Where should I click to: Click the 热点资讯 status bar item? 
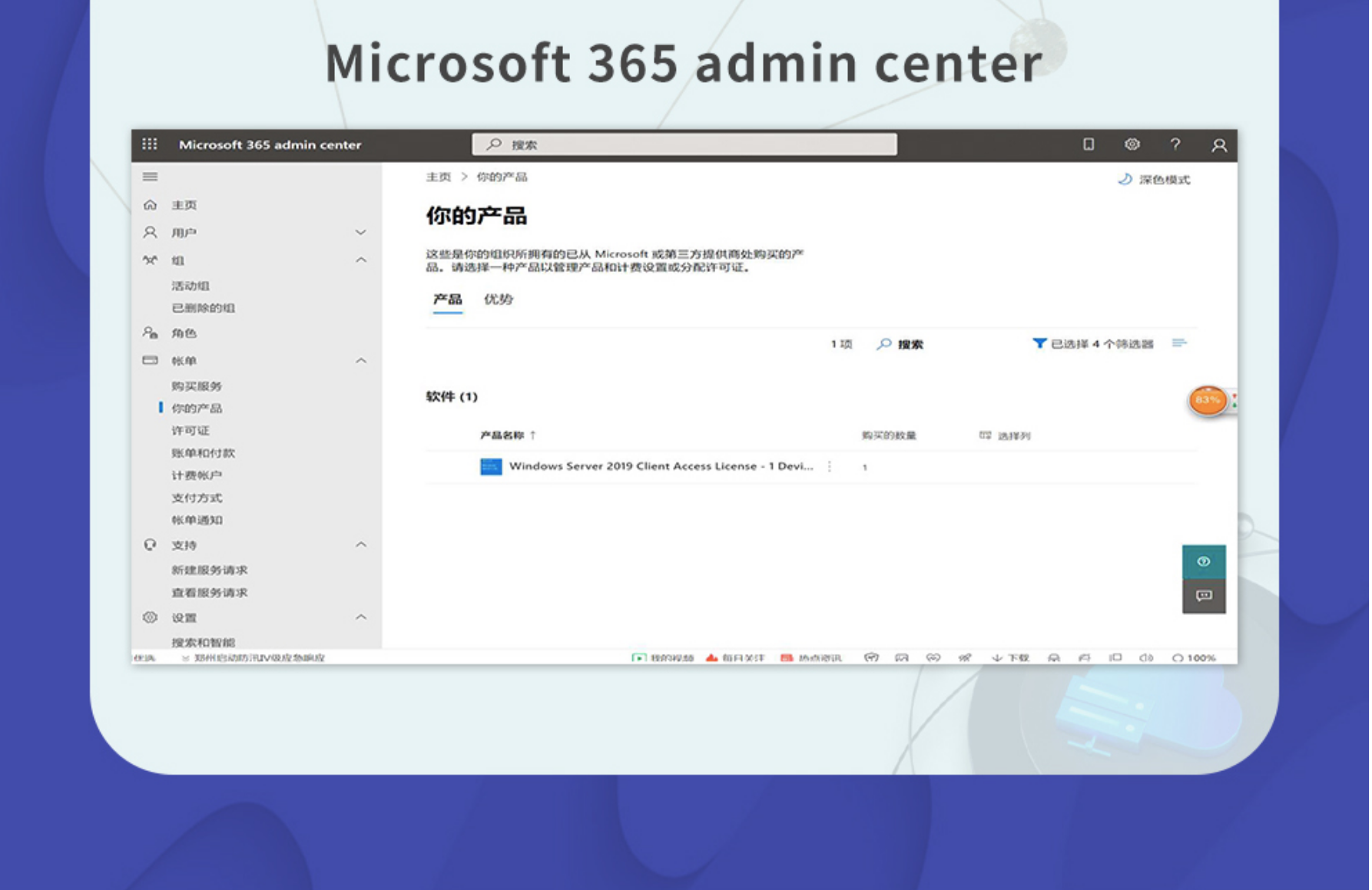pos(811,658)
